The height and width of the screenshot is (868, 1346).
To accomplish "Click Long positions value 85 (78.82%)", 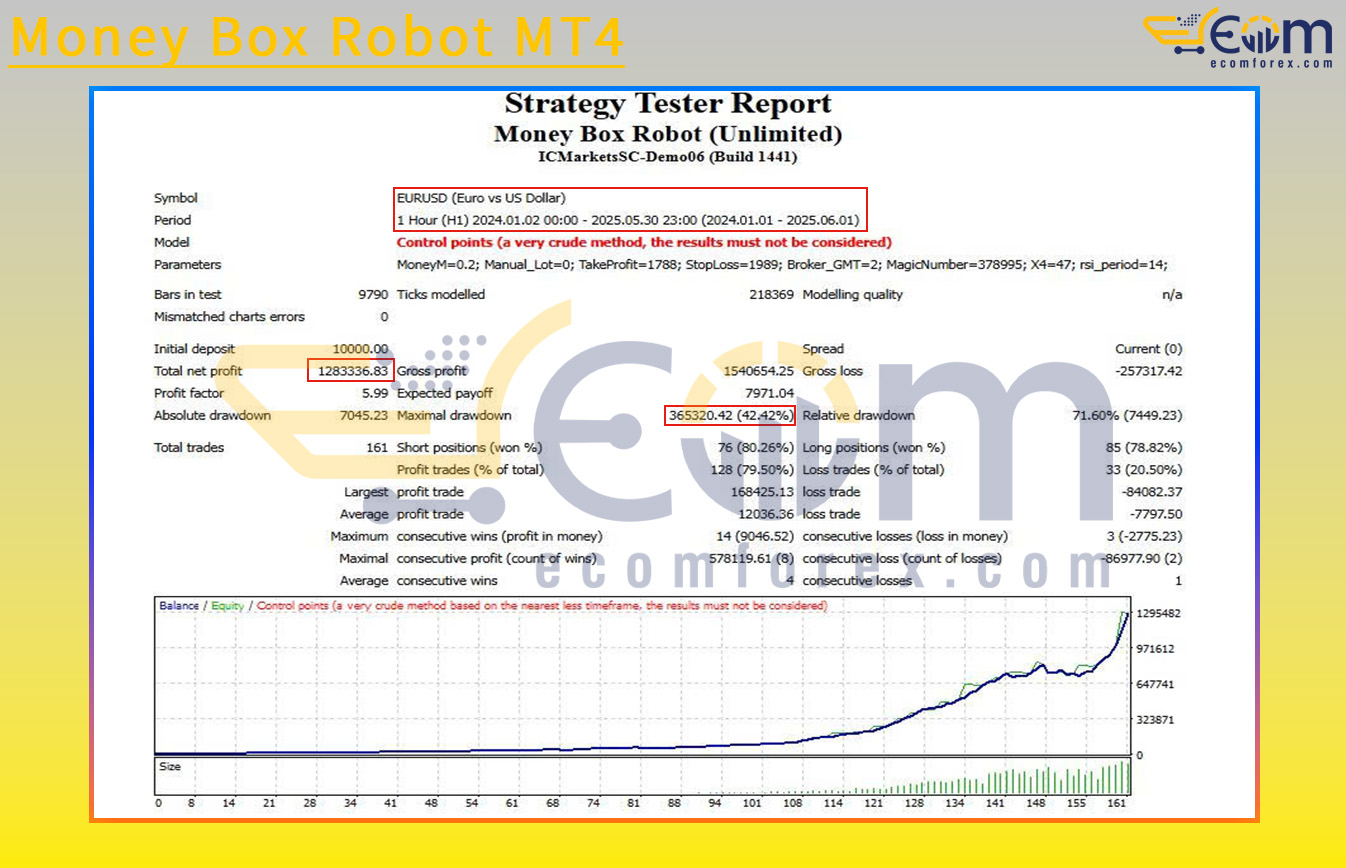I will point(1144,448).
